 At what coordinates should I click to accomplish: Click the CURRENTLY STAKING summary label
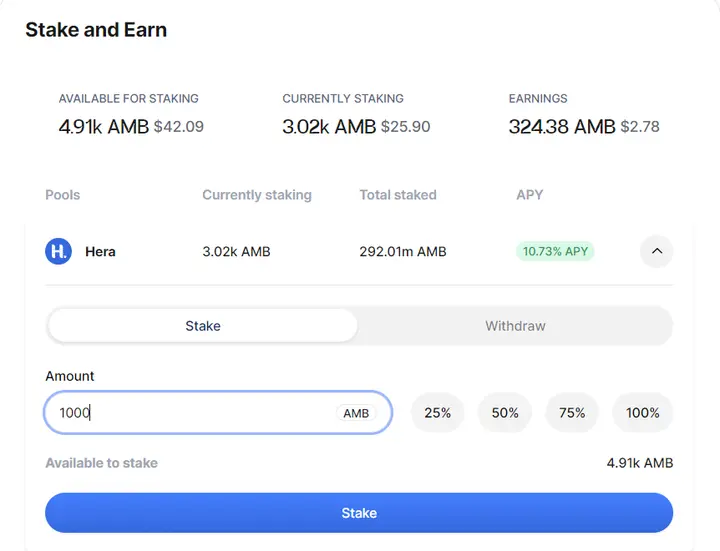pyautogui.click(x=343, y=98)
